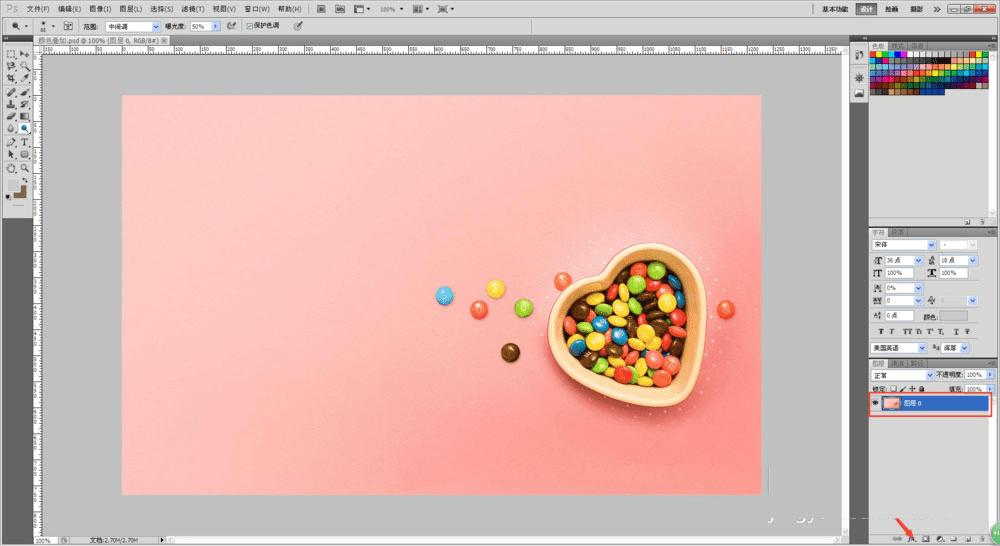Choose the Pen tool
Viewport: 1000px width, 546px height.
tap(11, 142)
